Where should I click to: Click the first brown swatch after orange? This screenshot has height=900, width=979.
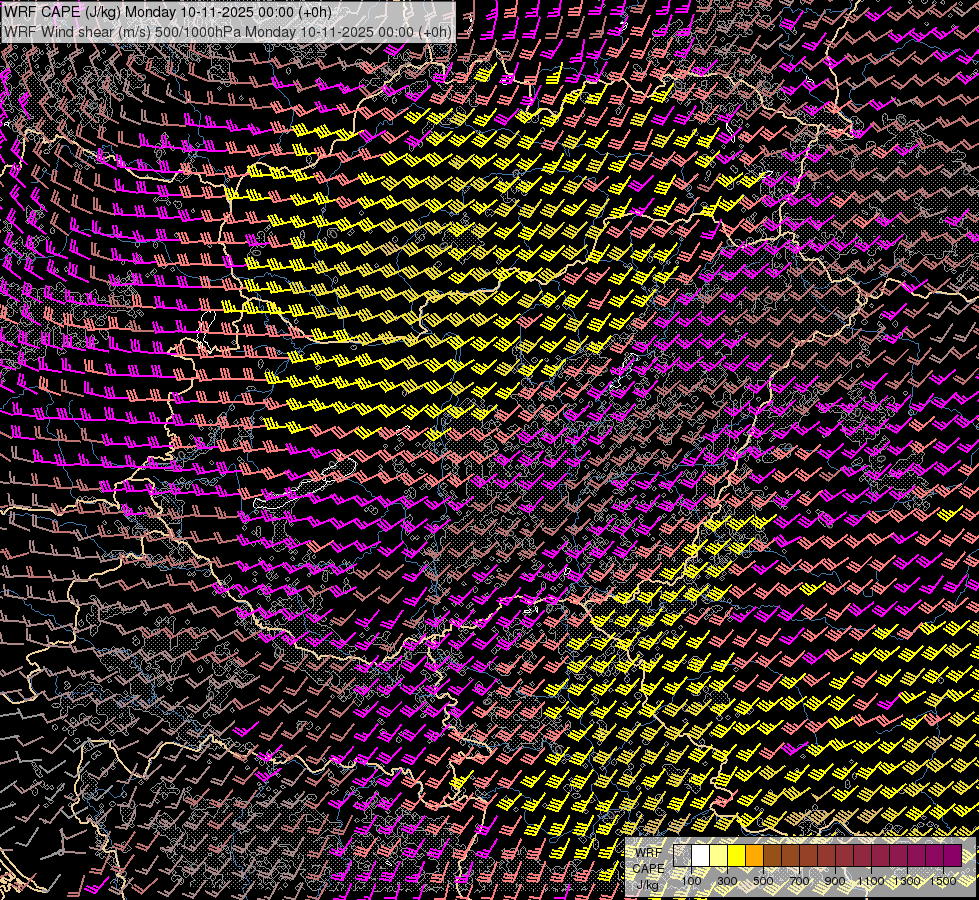coord(772,855)
